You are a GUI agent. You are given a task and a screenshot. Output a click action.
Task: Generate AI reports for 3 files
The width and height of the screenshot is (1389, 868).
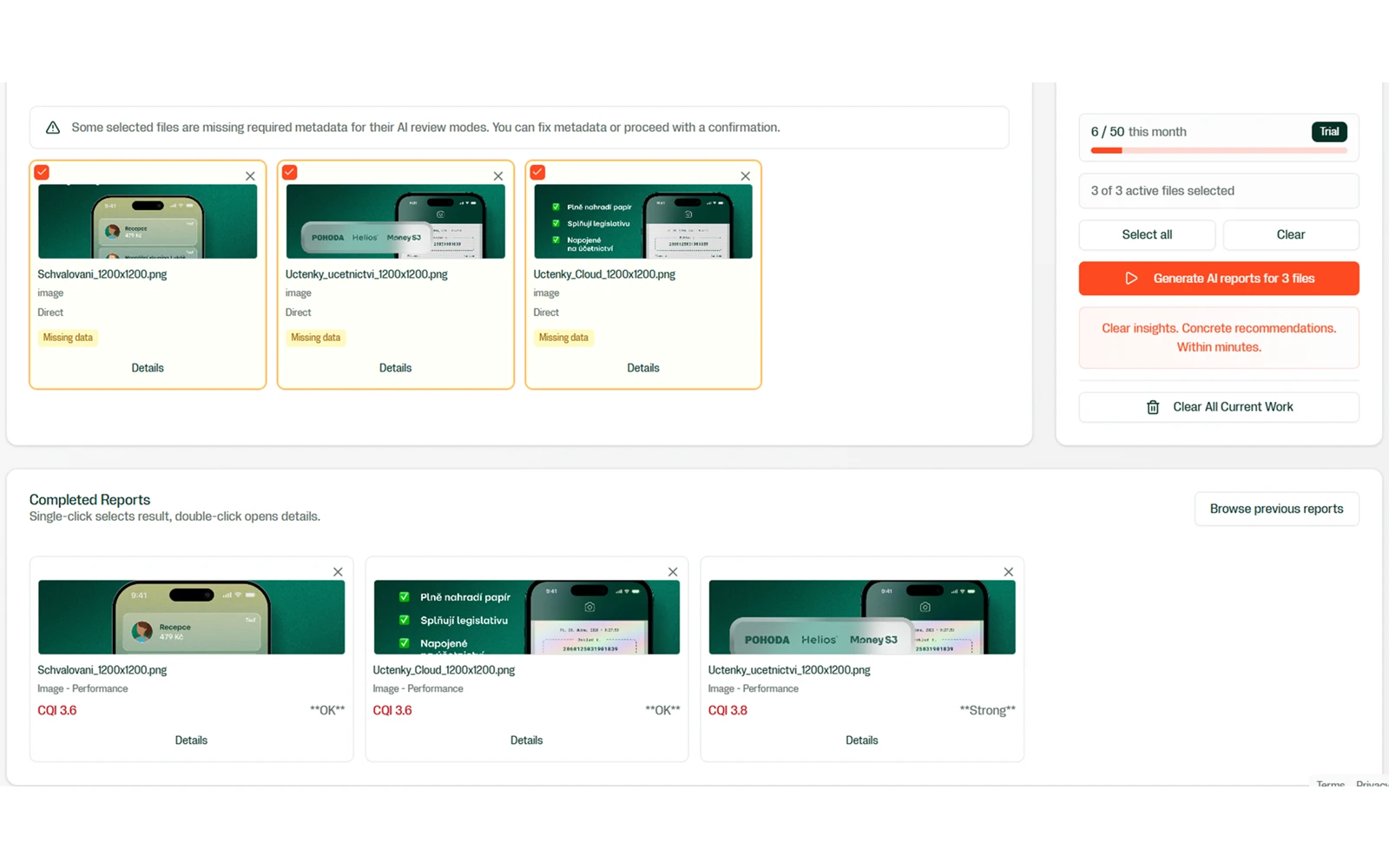pyautogui.click(x=1219, y=279)
